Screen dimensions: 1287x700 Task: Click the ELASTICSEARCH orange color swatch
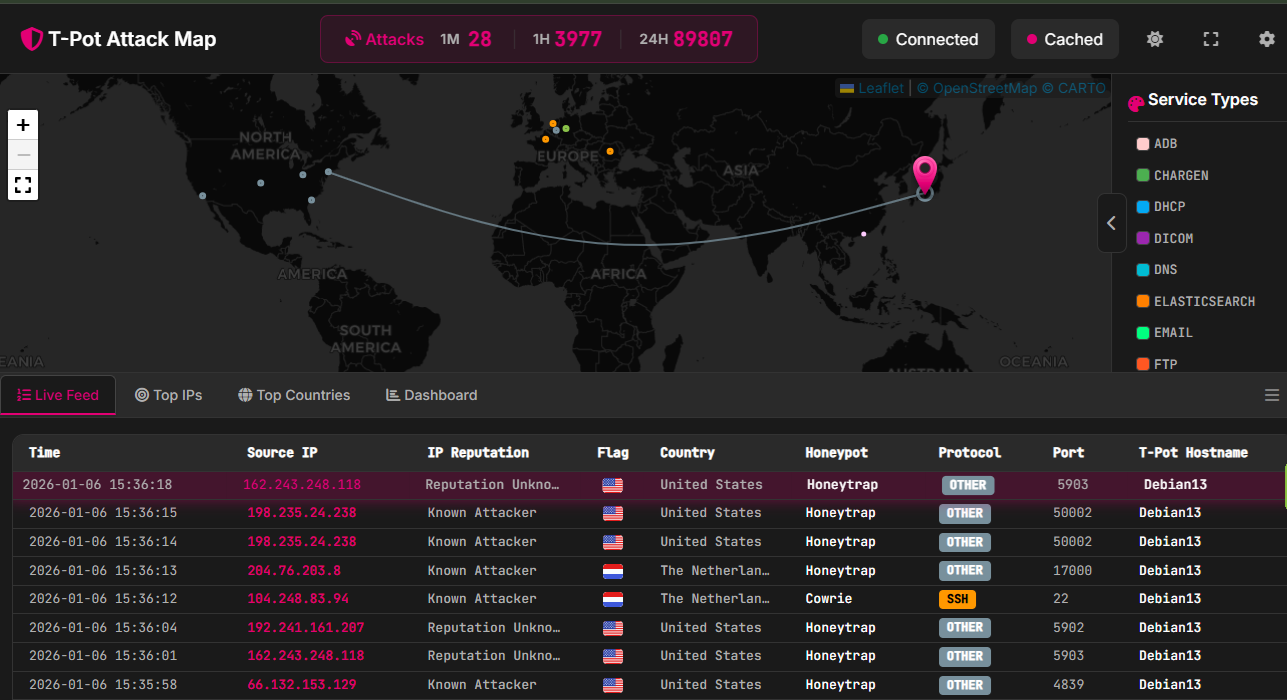(x=1143, y=301)
